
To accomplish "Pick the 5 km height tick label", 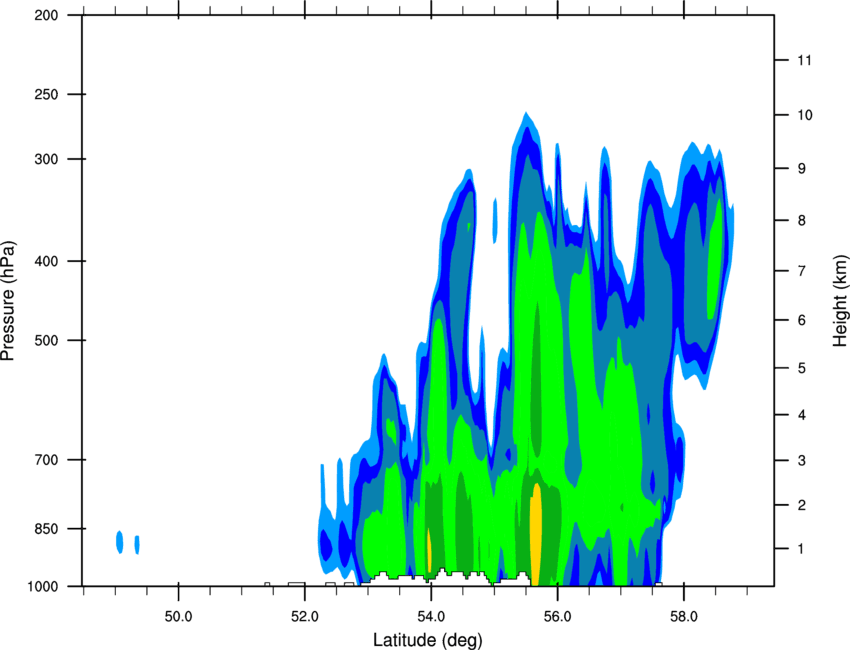I will point(801,369).
